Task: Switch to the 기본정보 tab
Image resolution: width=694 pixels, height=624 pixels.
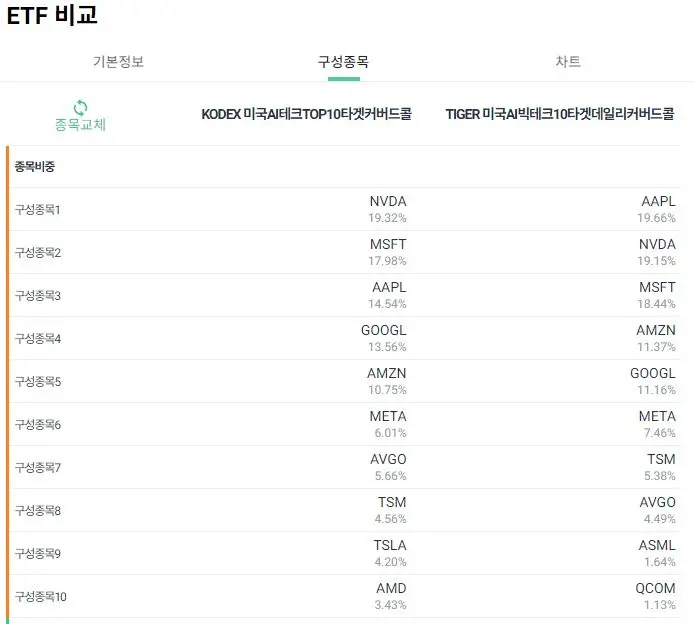Action: tap(118, 62)
